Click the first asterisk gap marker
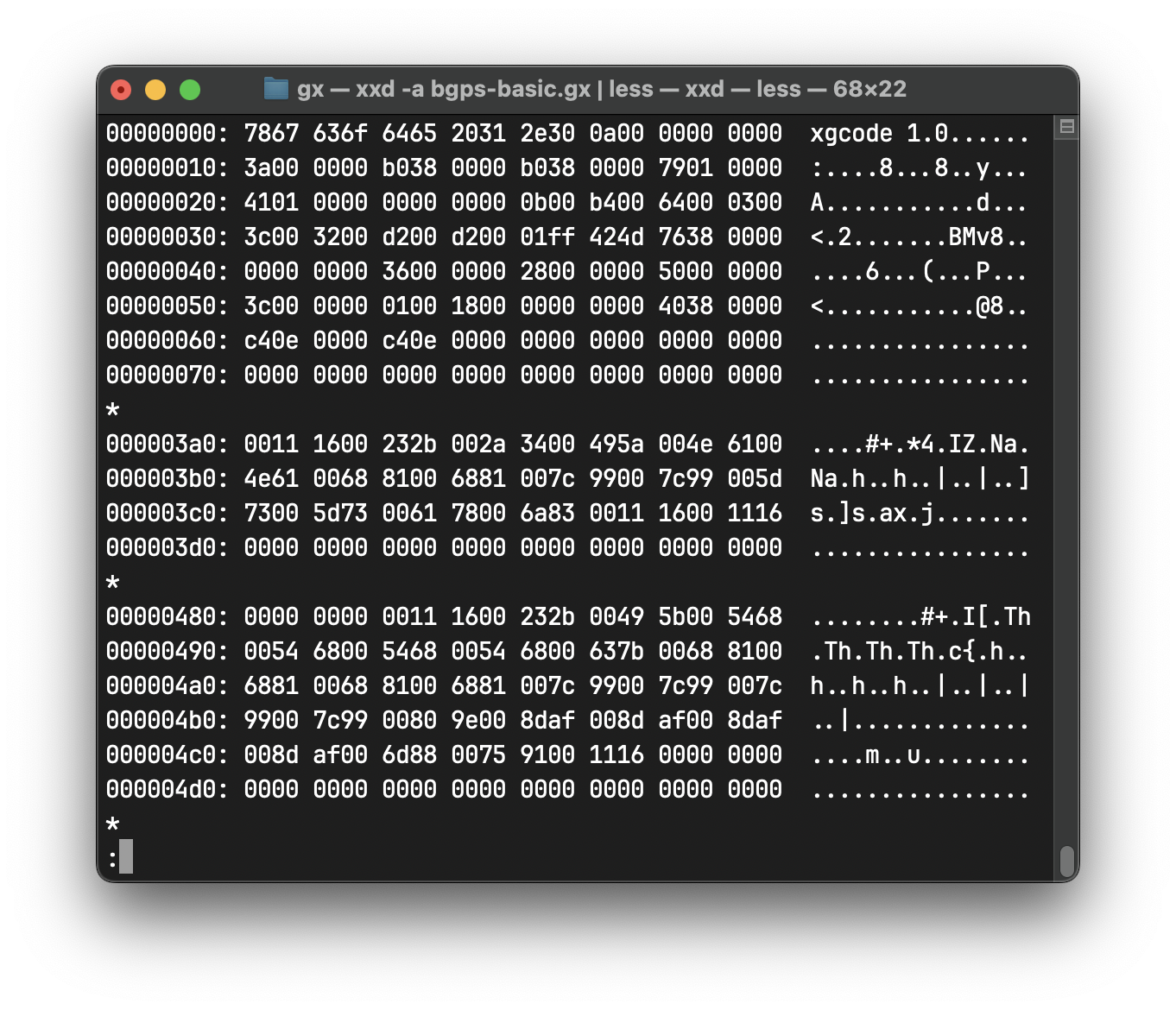Screen dimensions: 1176x1010 [x=113, y=409]
